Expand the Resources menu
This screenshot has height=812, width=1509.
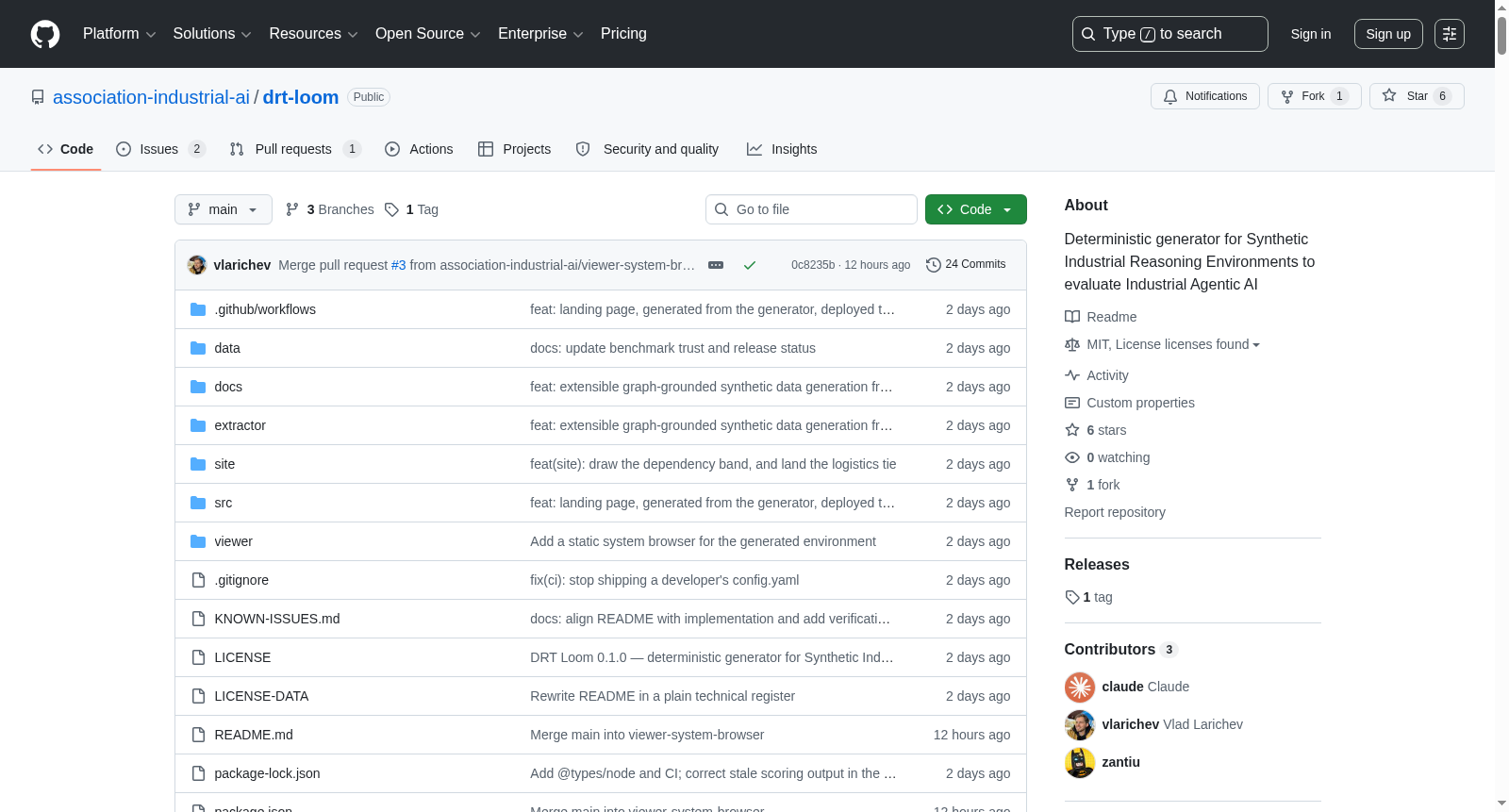314,34
